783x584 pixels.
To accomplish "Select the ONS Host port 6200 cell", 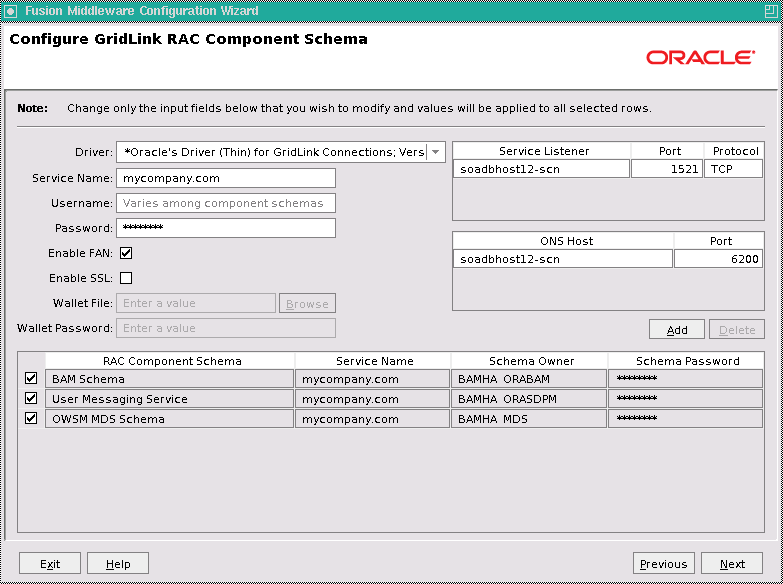I will coord(718,259).
